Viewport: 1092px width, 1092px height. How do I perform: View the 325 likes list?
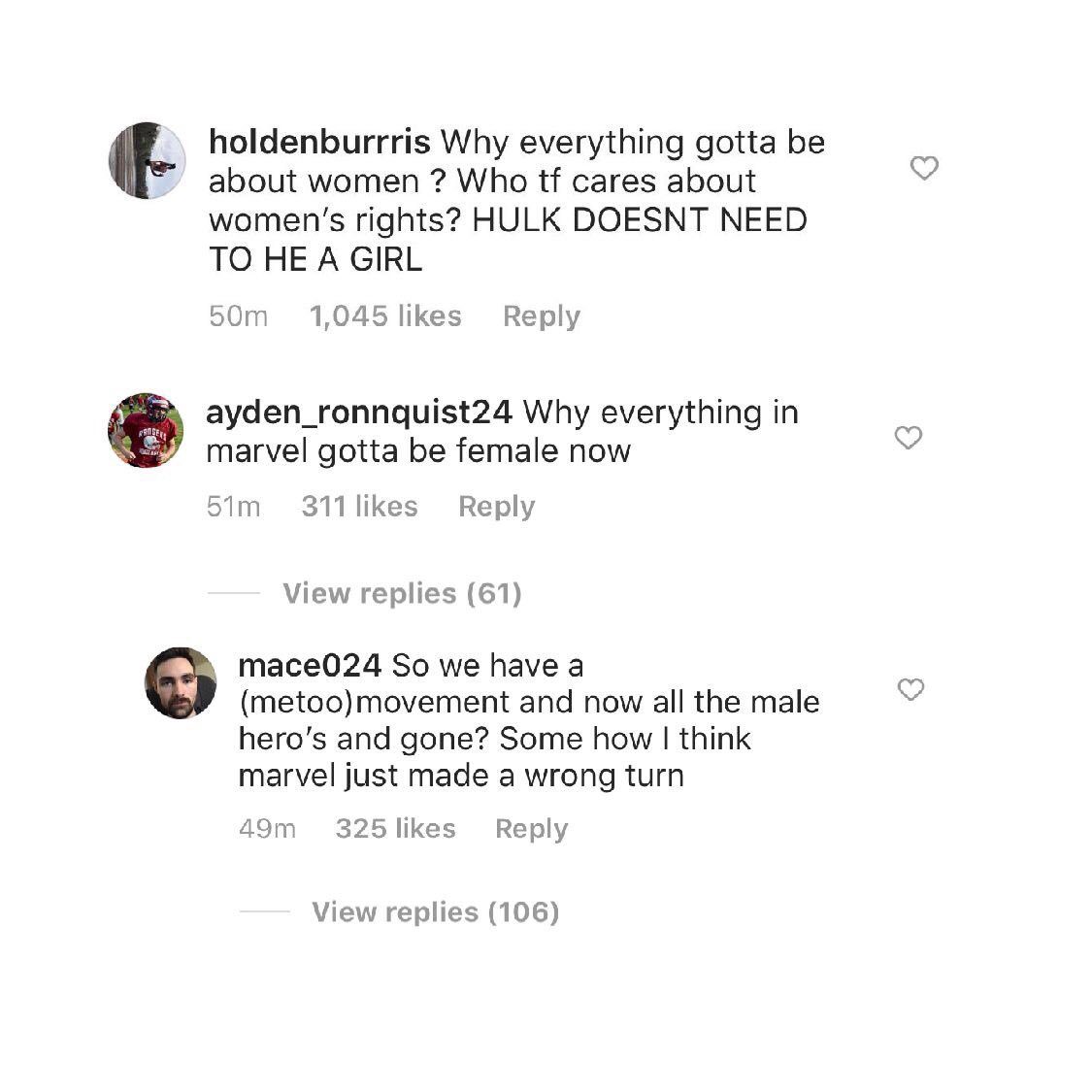pos(395,829)
